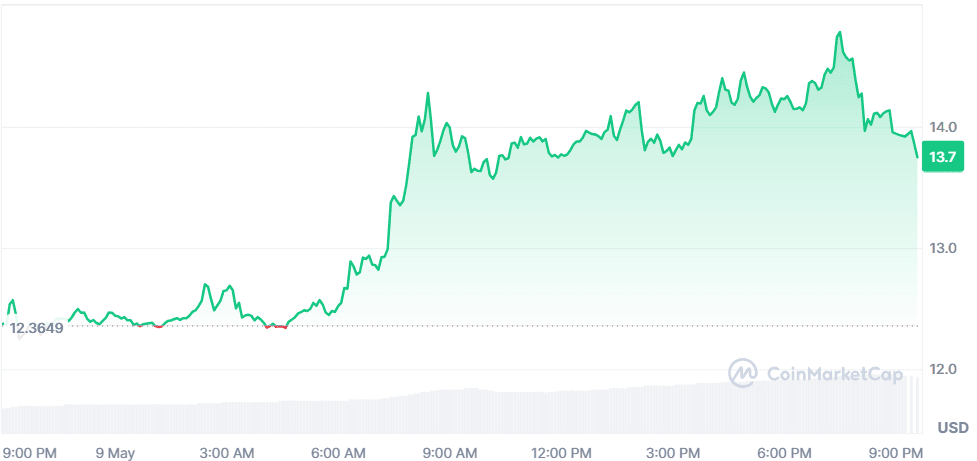Select the 12.3649 opening price label

[37, 327]
